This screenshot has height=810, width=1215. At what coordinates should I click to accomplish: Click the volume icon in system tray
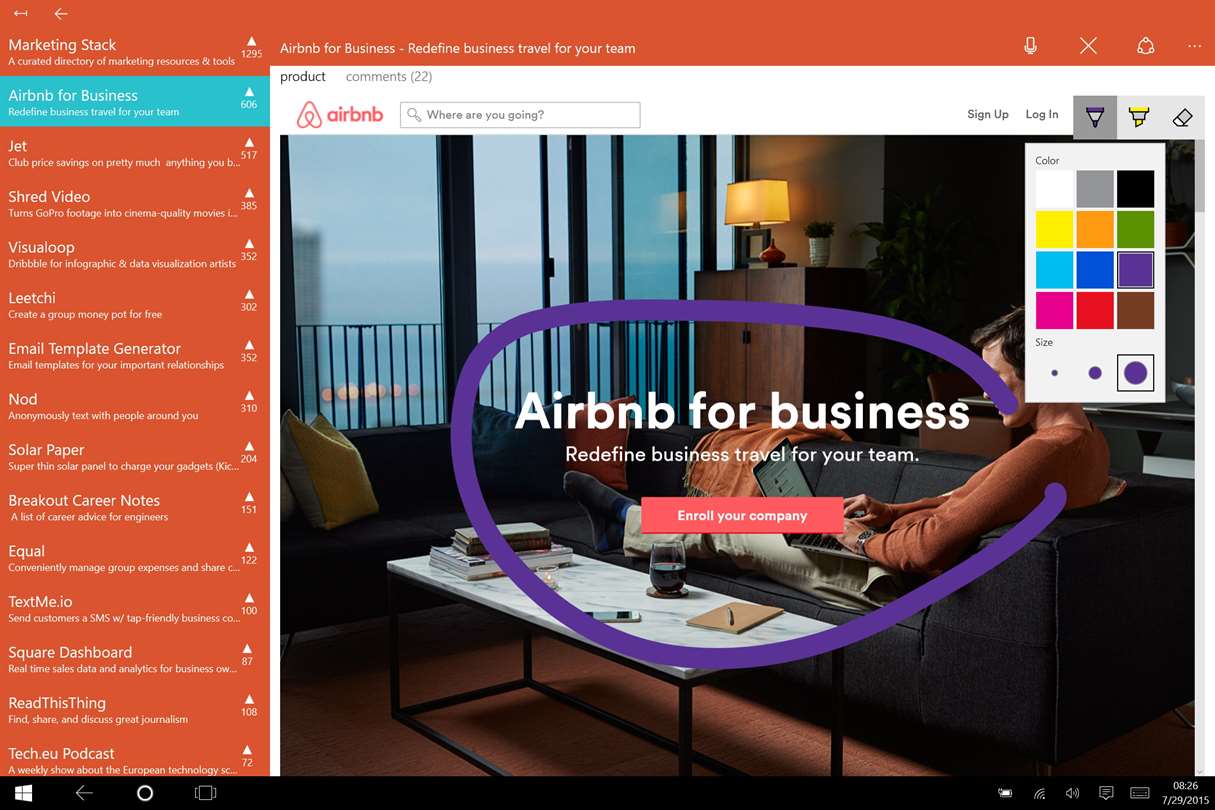pos(1073,793)
